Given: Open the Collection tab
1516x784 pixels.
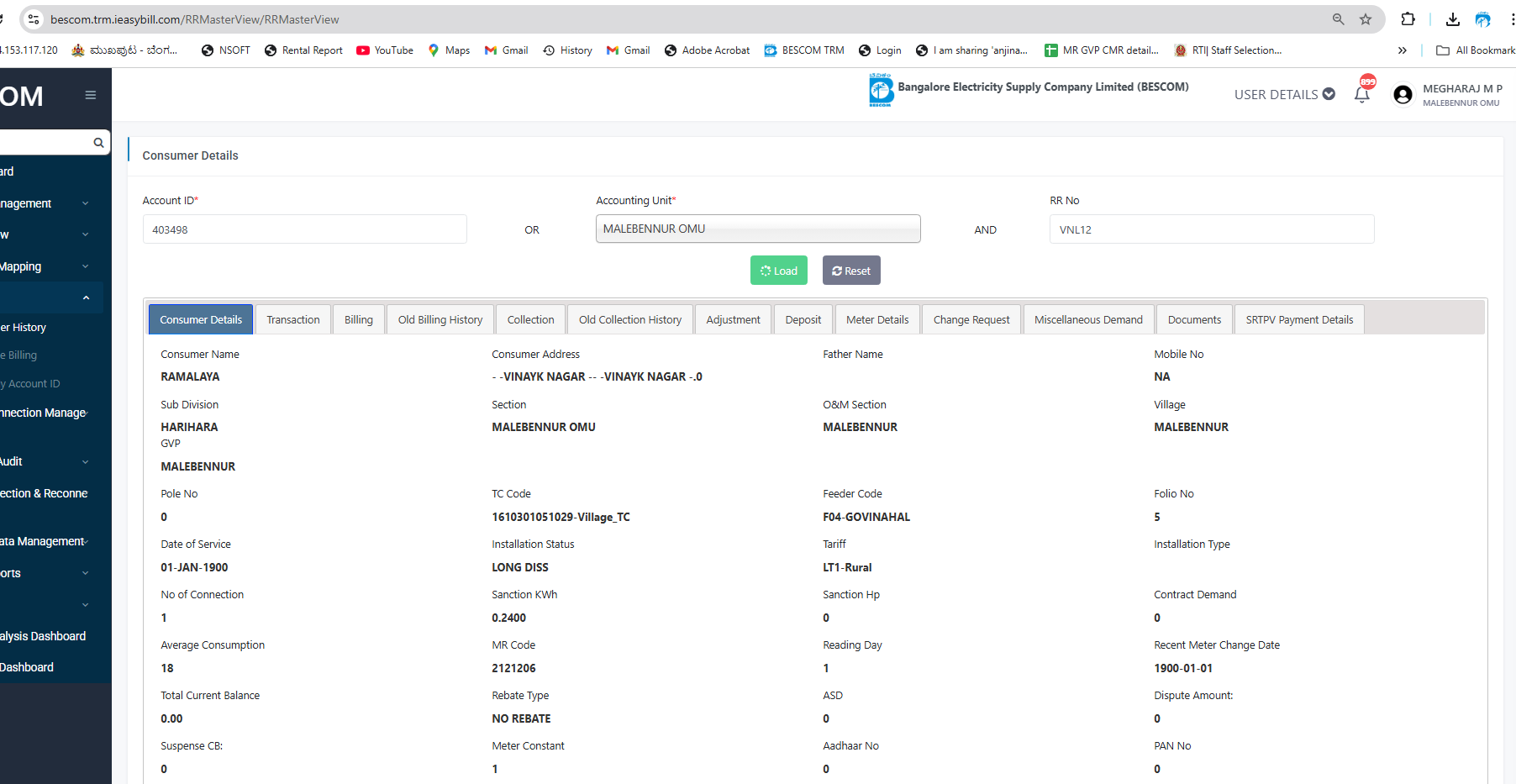Looking at the screenshot, I should (x=531, y=319).
